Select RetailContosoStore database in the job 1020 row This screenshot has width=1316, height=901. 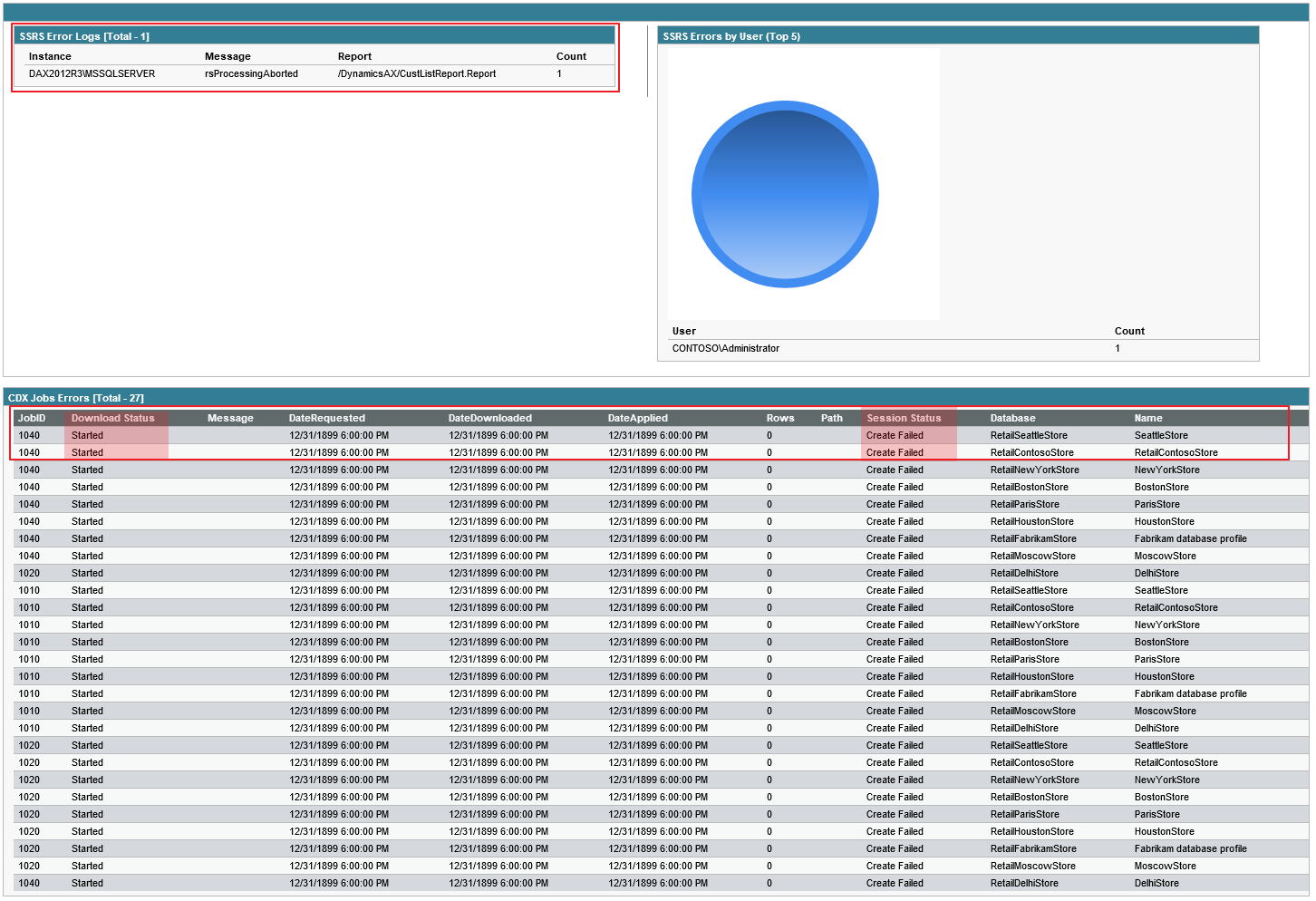[1032, 762]
